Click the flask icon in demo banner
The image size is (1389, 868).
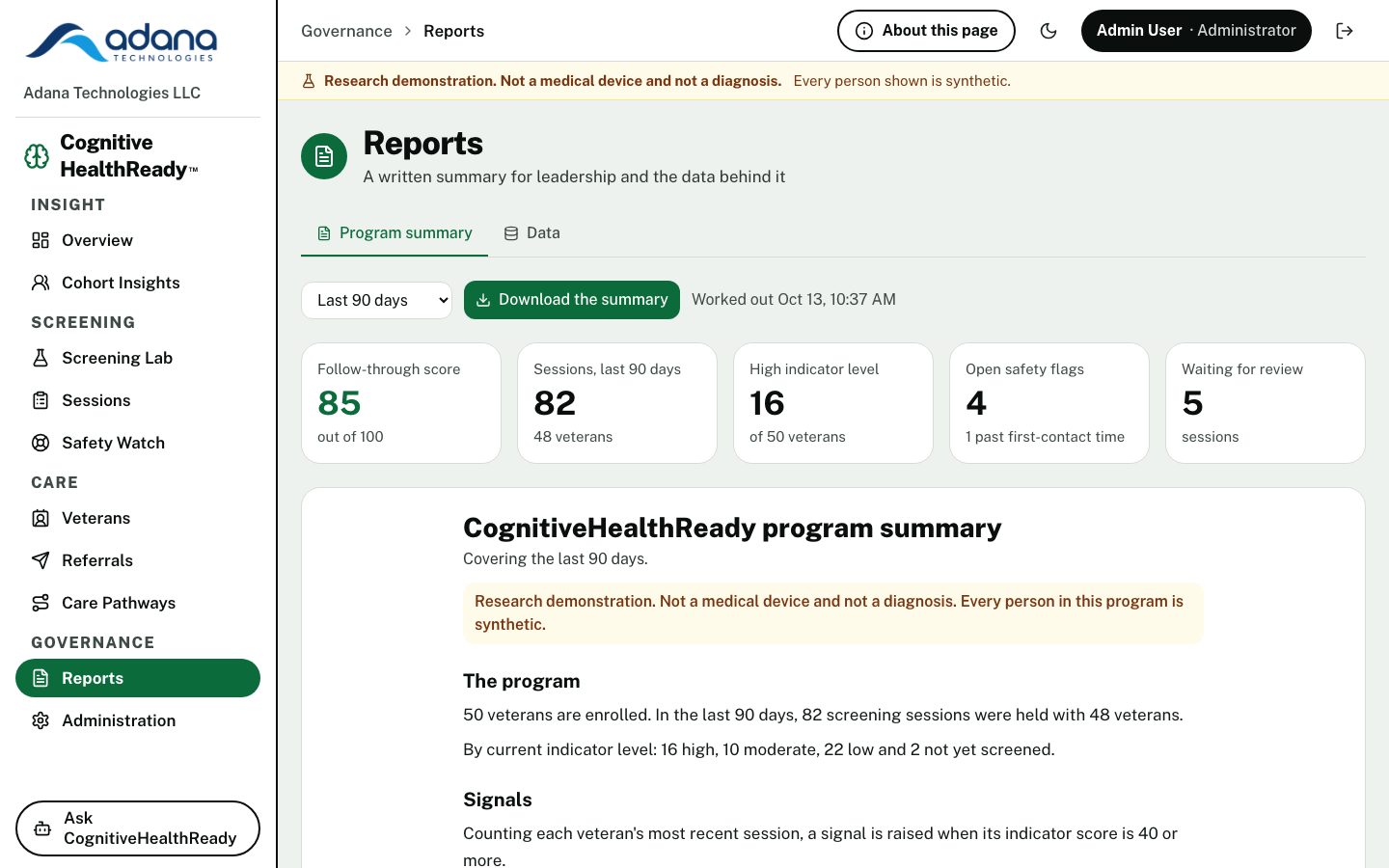[x=309, y=81]
